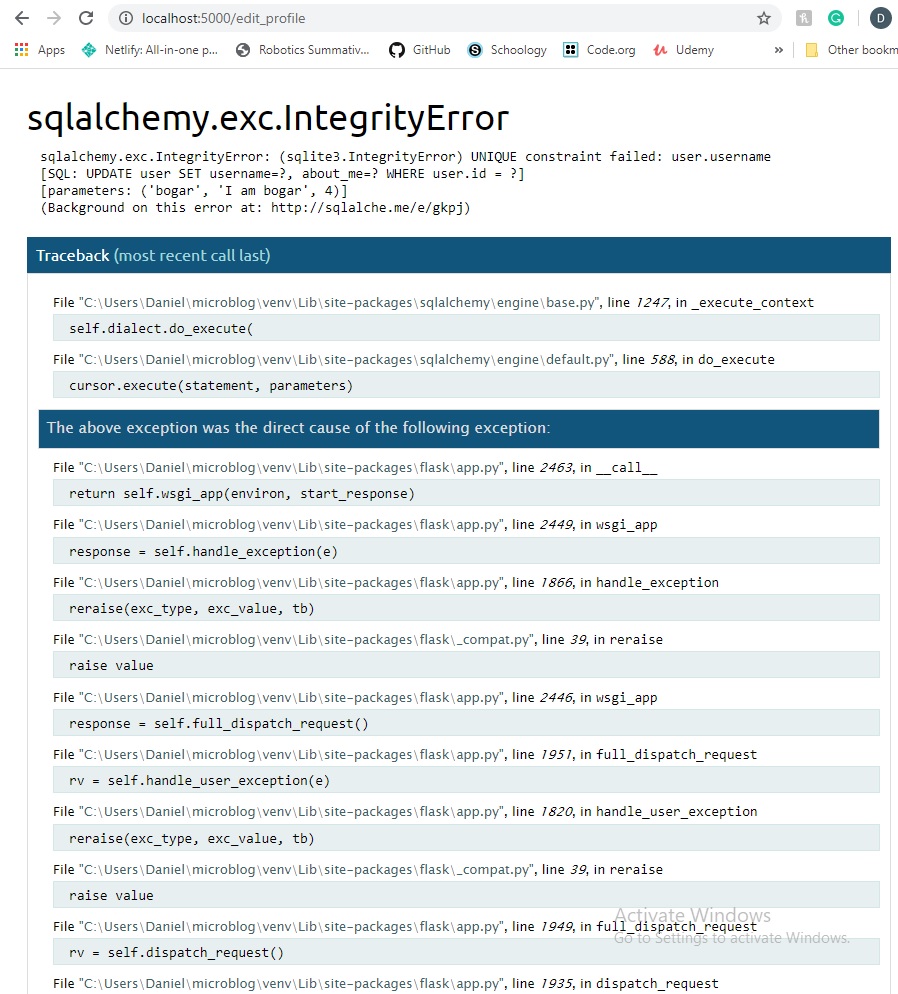Open the Robotics Summative bookmark
Viewport: 898px width, 994px height.
(x=302, y=50)
